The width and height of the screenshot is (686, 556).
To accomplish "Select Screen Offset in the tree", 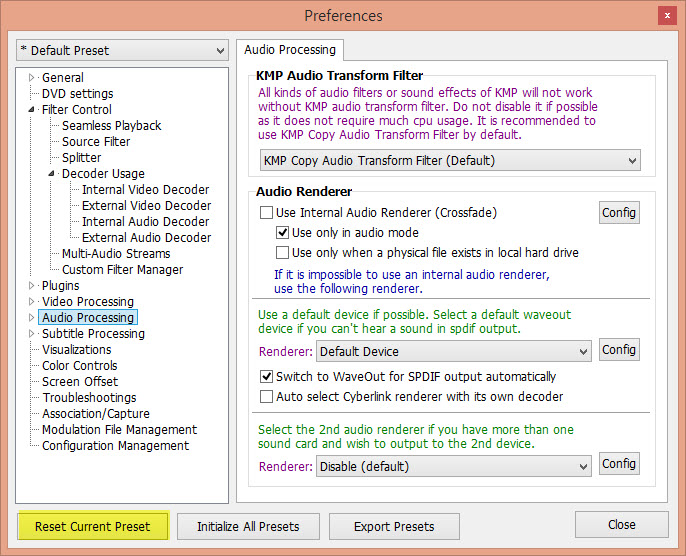I will (x=80, y=381).
